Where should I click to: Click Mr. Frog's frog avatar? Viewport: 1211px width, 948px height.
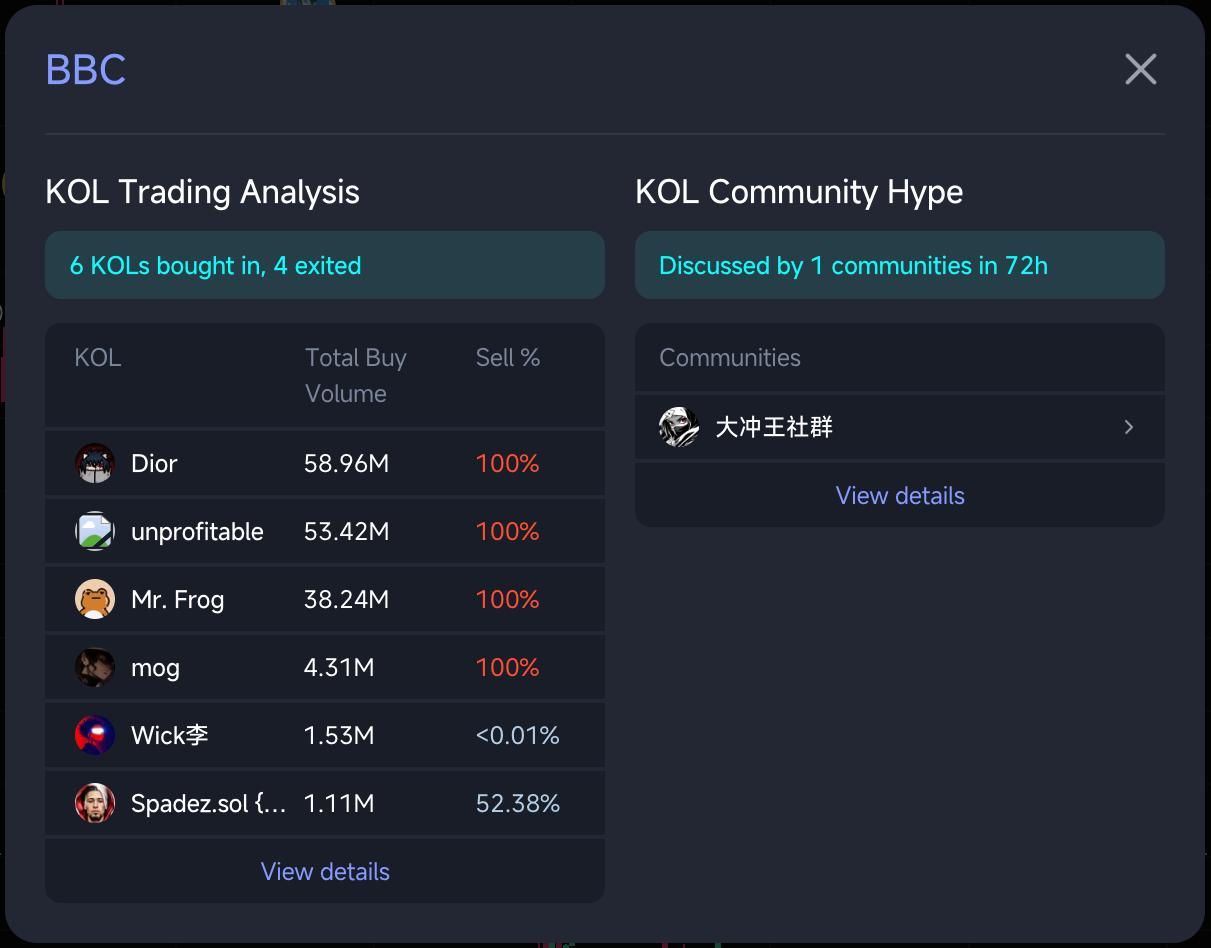95,600
